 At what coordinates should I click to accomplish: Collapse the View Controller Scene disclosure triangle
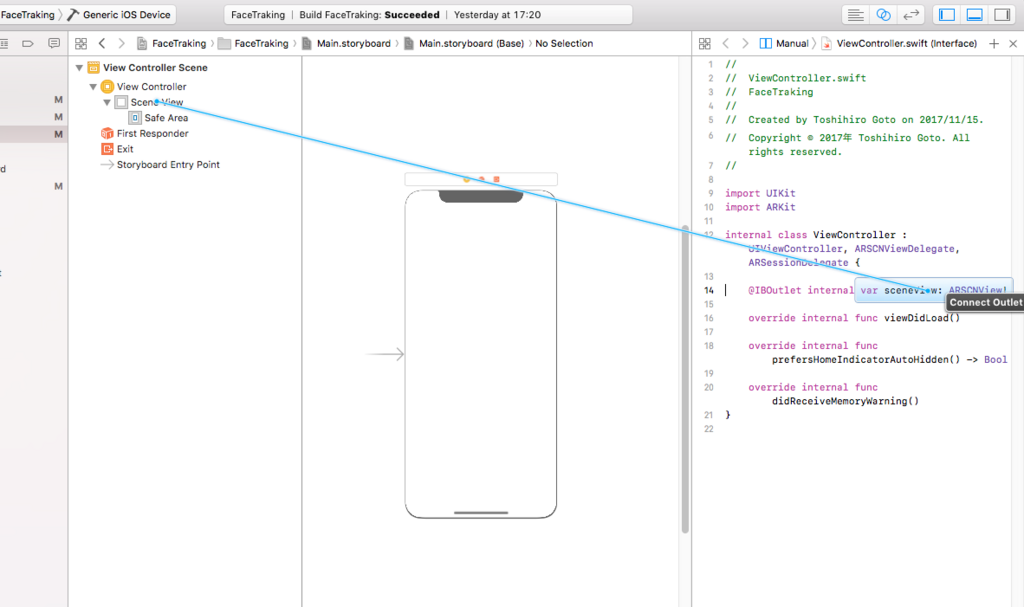click(x=79, y=67)
